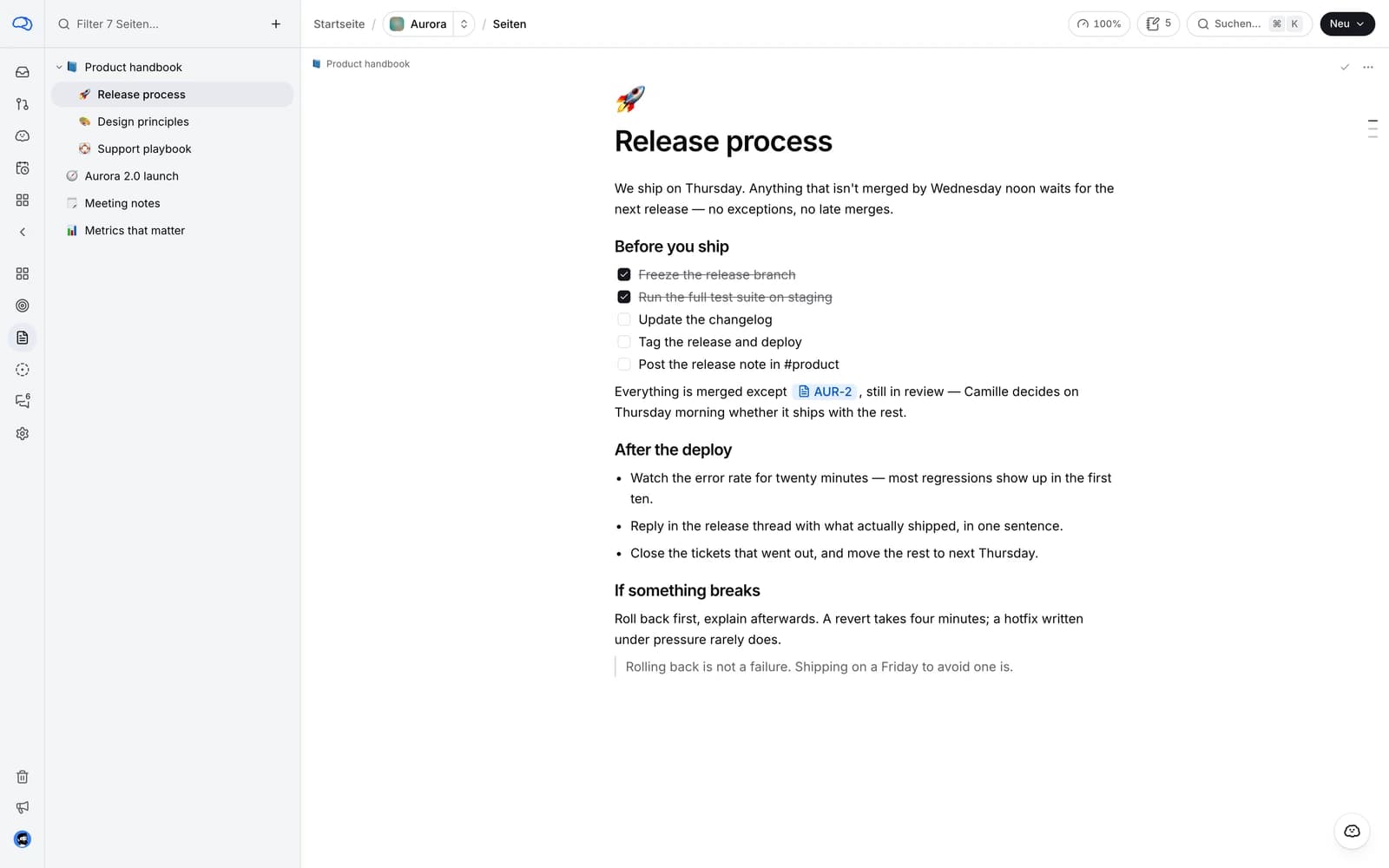This screenshot has width=1389, height=868.
Task: Open the inbox tray icon
Action: tap(23, 72)
